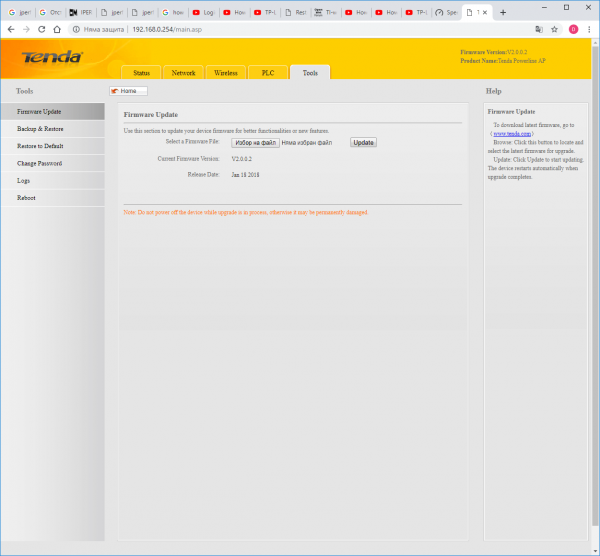The width and height of the screenshot is (600, 556).
Task: Switch to the 'how' Google tab
Action: (173, 13)
